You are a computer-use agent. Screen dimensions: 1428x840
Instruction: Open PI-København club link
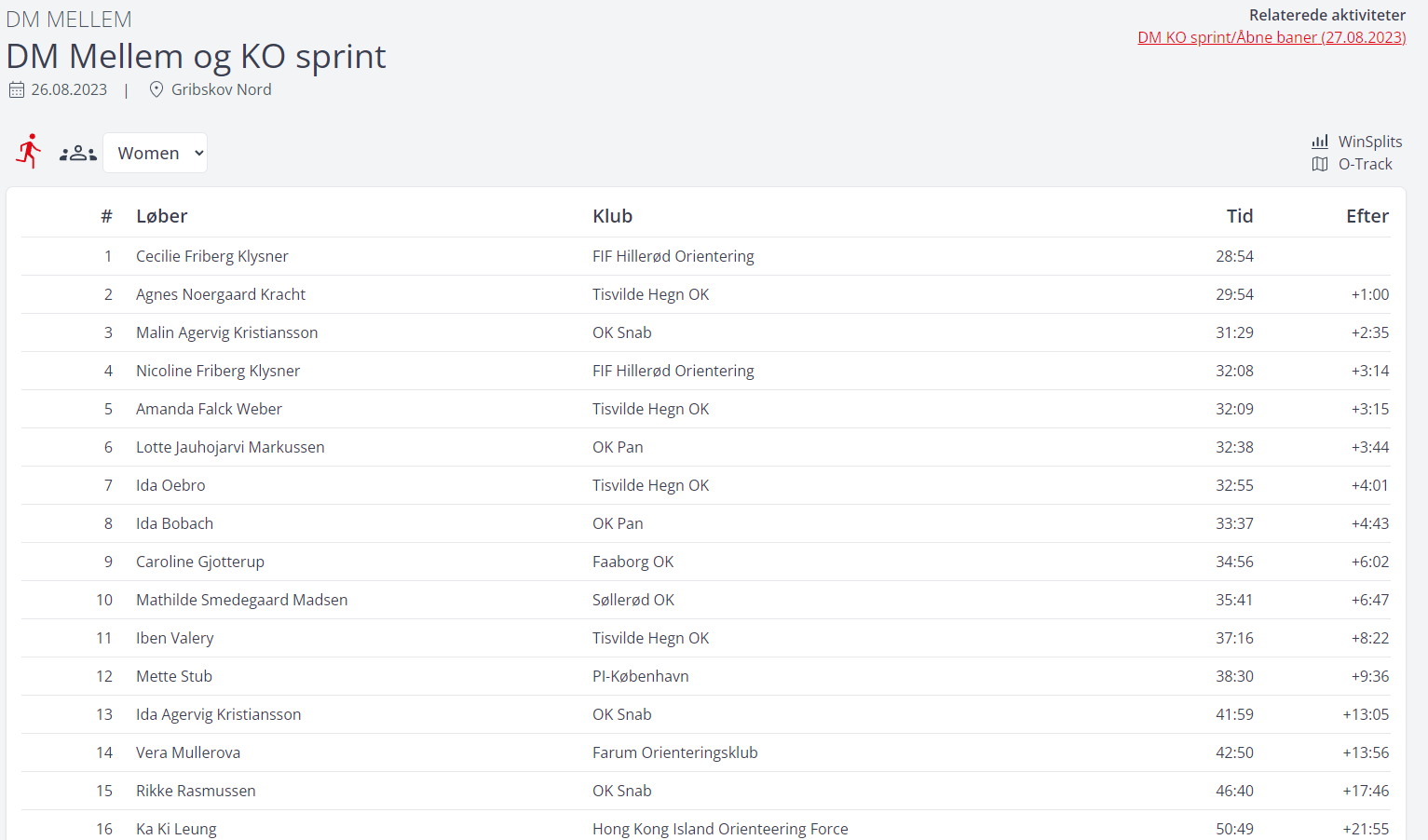[x=640, y=676]
